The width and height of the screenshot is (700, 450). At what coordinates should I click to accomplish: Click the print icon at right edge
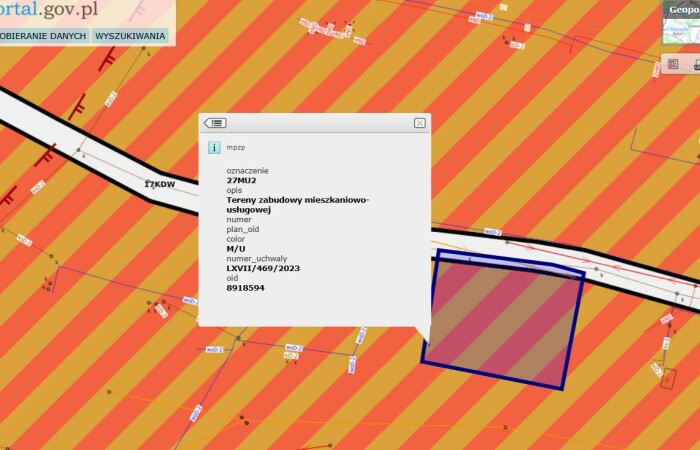click(x=695, y=64)
